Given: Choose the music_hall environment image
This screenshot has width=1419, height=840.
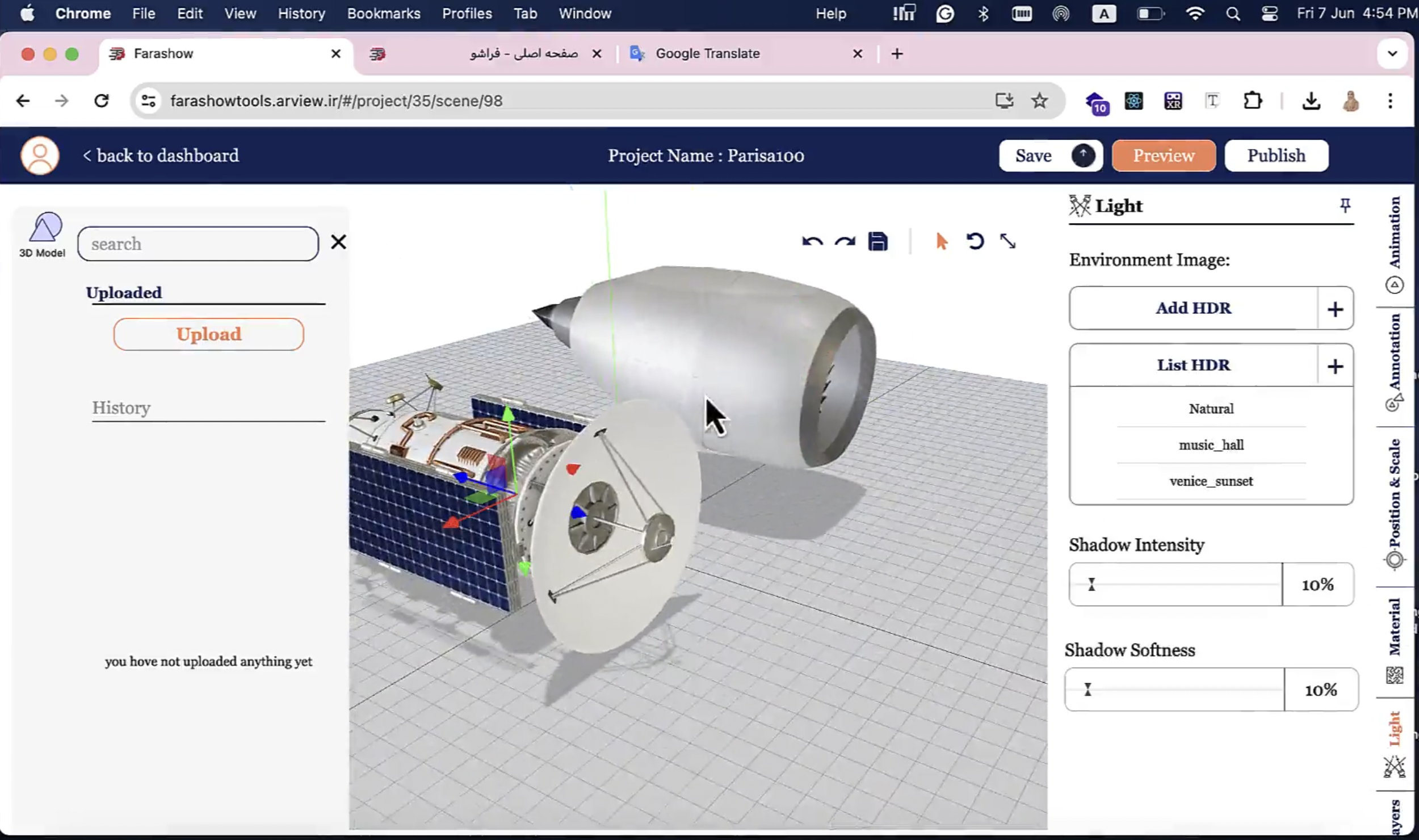Looking at the screenshot, I should pyautogui.click(x=1211, y=445).
